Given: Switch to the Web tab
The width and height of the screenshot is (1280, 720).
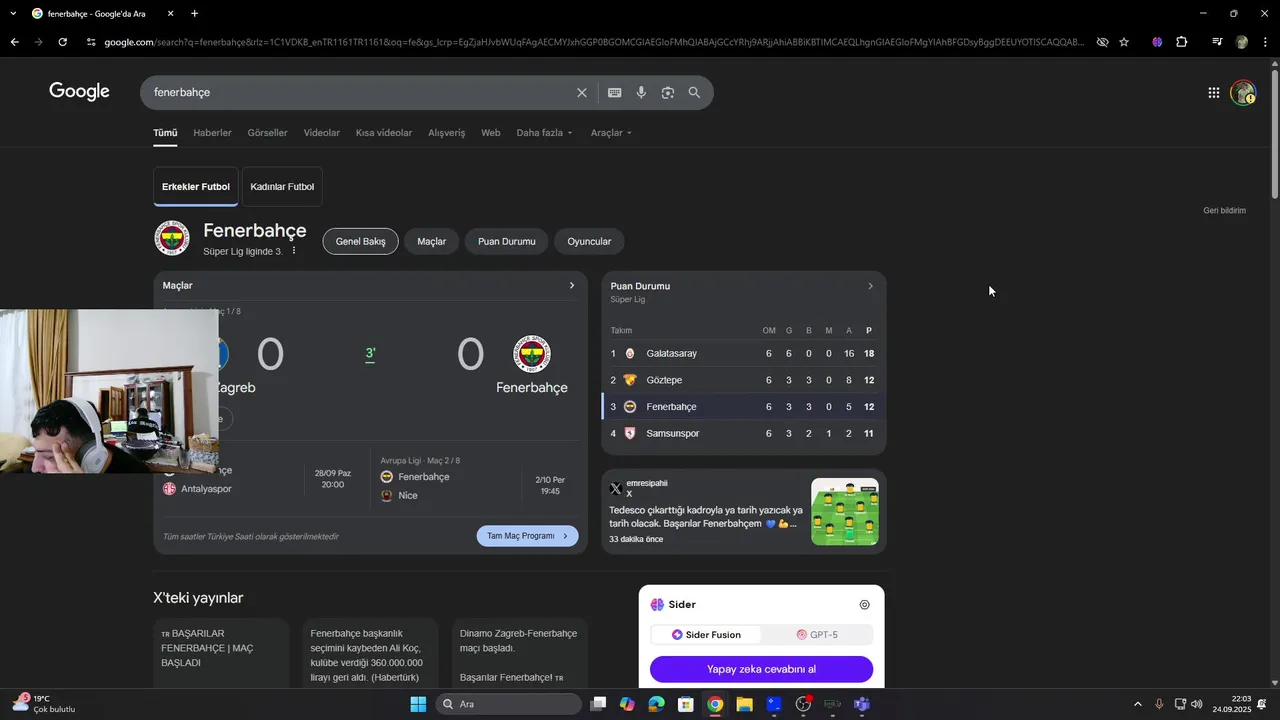Looking at the screenshot, I should click(490, 133).
